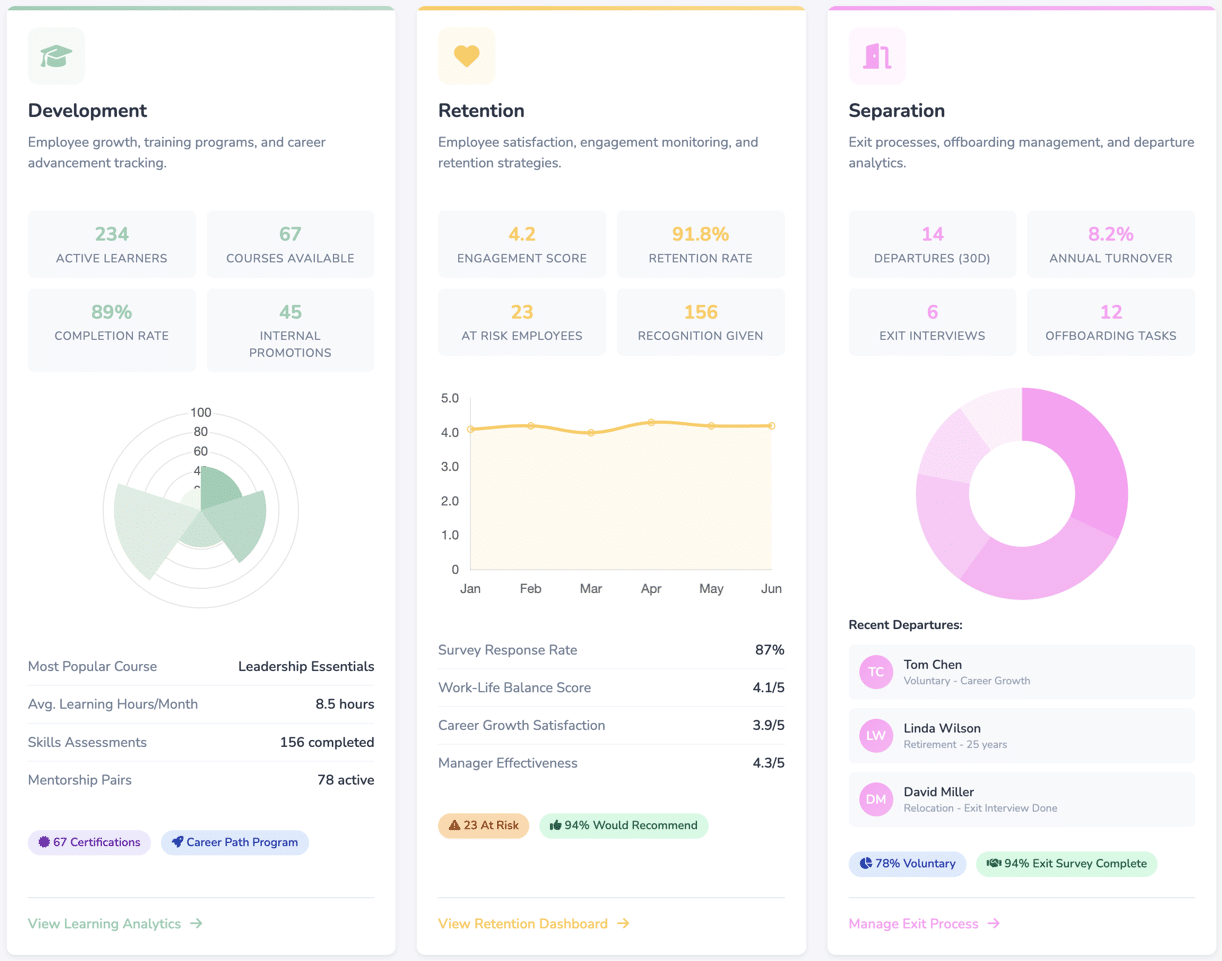Select David Miller's departure entry

pos(1020,799)
